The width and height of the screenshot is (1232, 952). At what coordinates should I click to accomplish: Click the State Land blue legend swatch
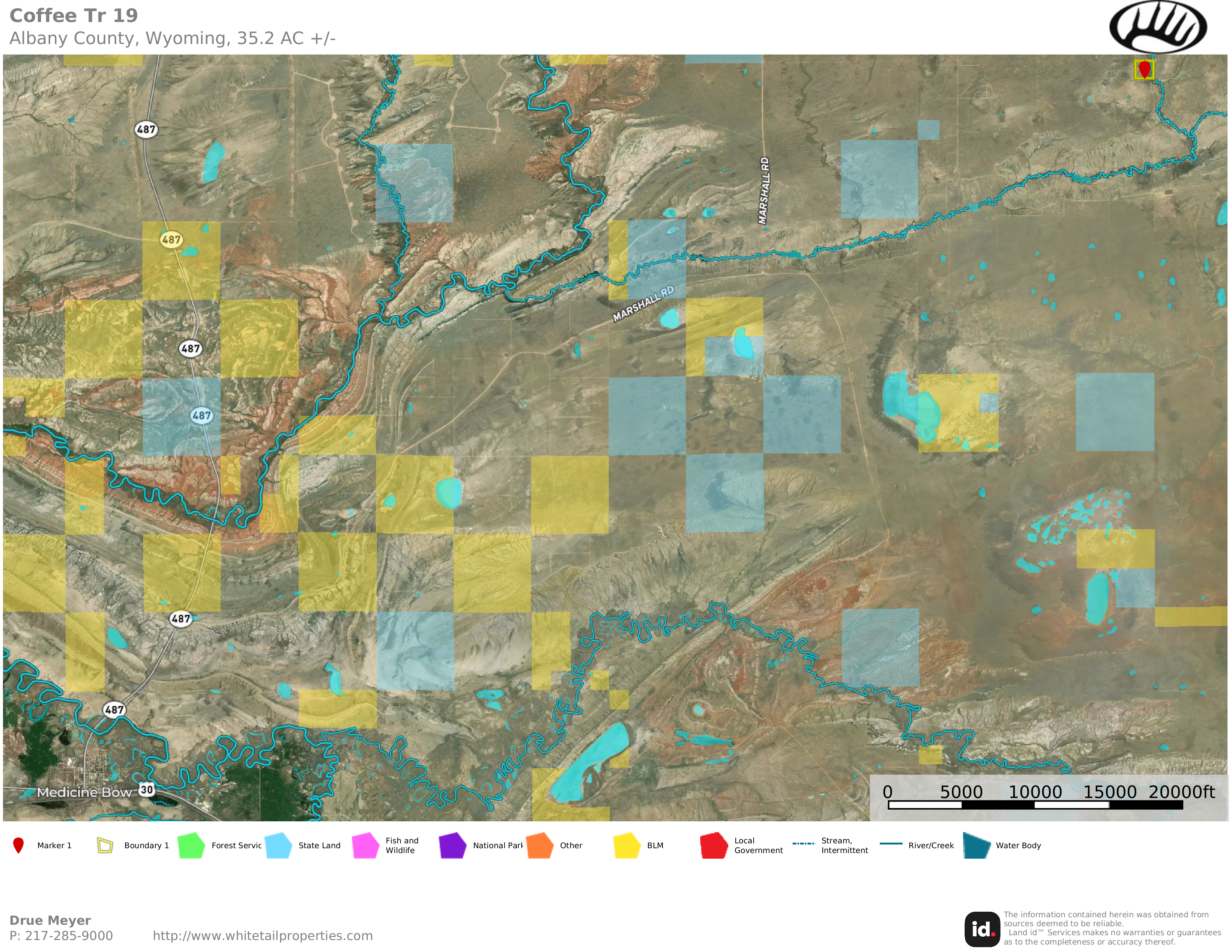[278, 845]
